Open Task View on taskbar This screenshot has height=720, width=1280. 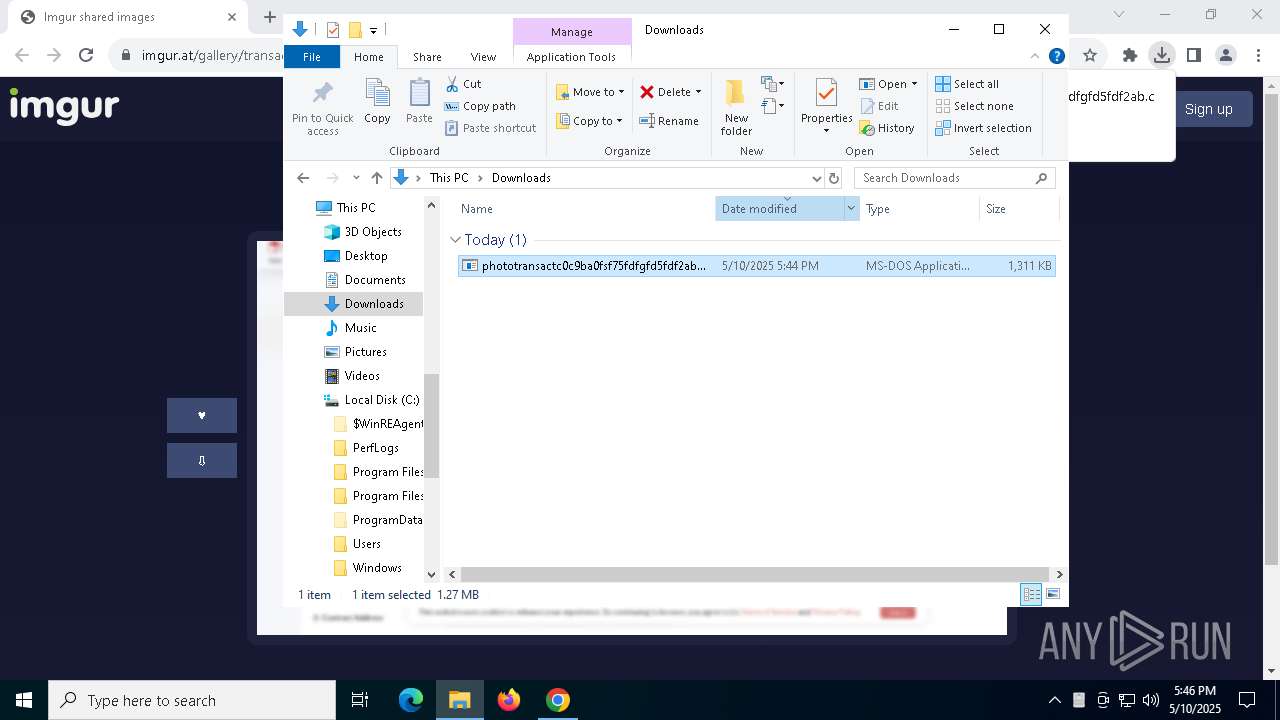(x=360, y=700)
